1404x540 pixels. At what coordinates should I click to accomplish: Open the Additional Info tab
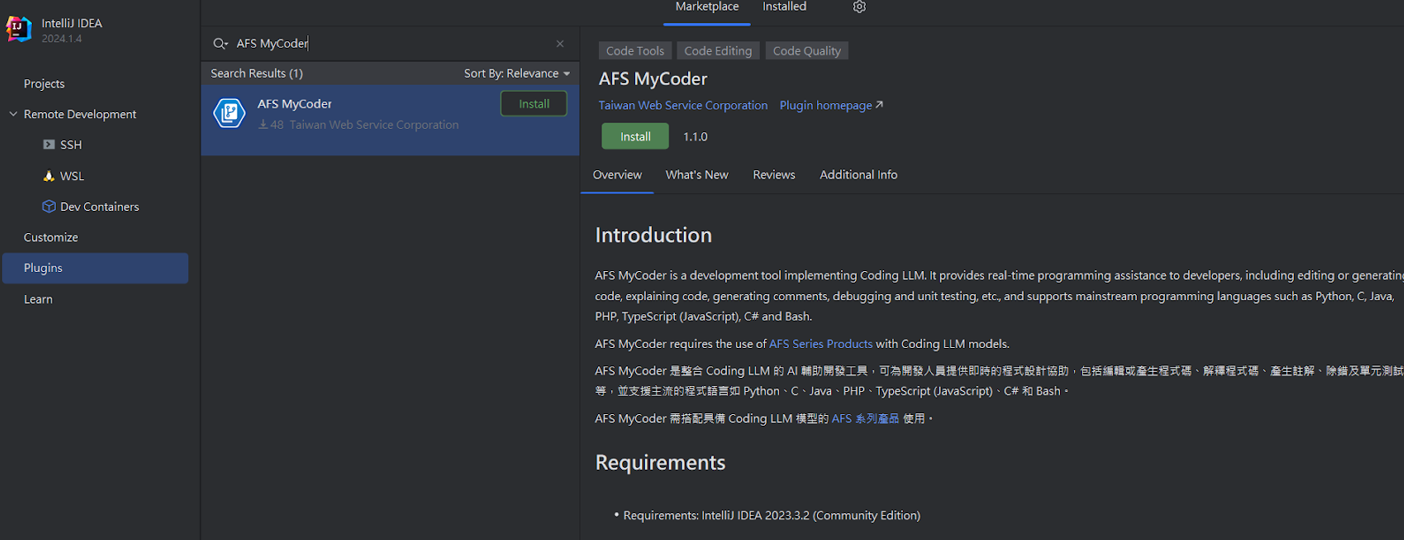point(859,175)
